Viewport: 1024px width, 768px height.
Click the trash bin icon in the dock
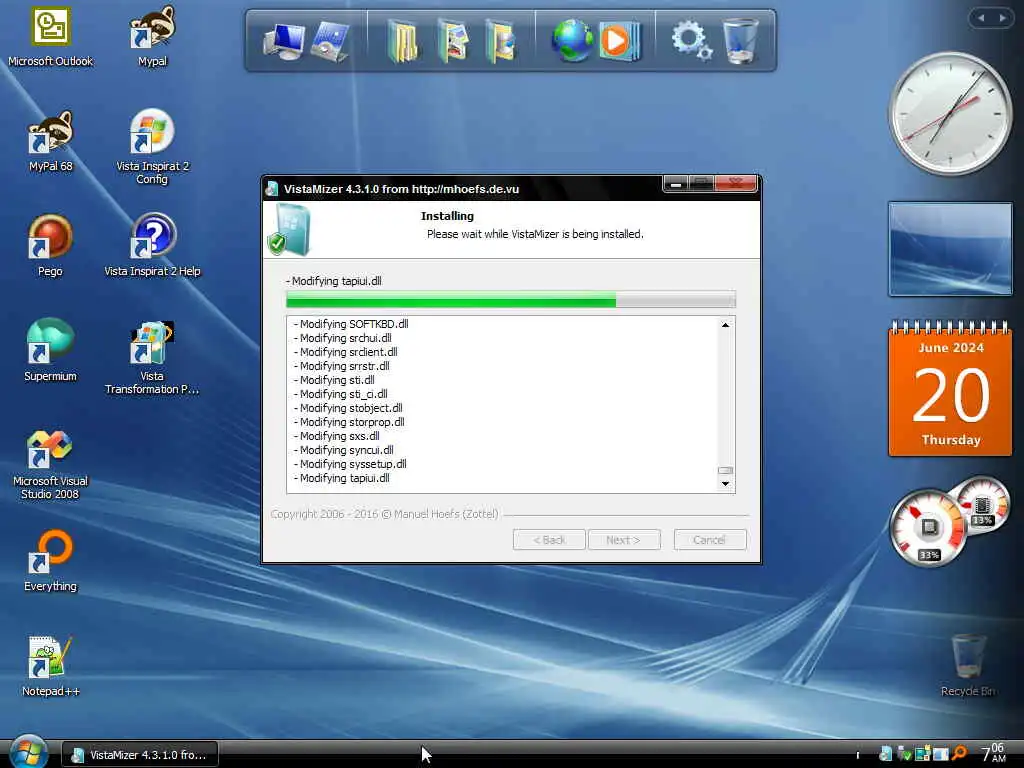741,40
